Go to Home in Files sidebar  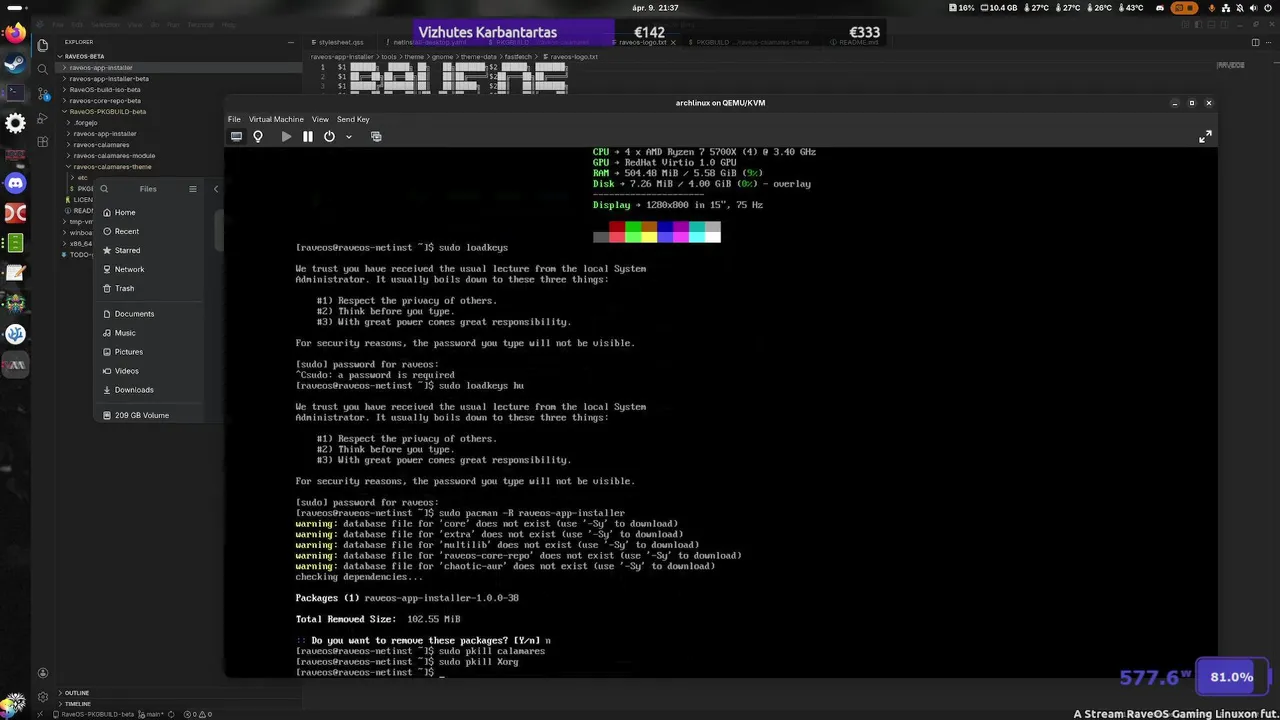150,212
